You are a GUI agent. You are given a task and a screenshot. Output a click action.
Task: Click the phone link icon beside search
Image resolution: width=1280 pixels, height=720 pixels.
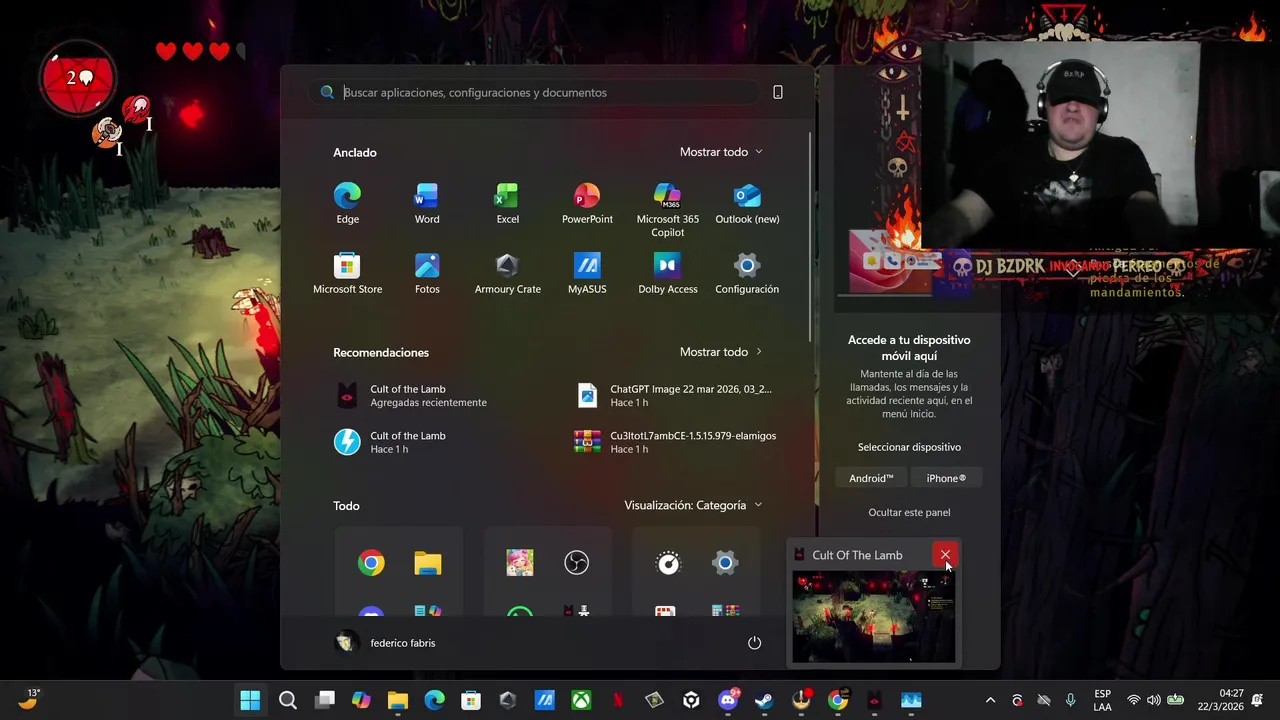click(x=778, y=92)
